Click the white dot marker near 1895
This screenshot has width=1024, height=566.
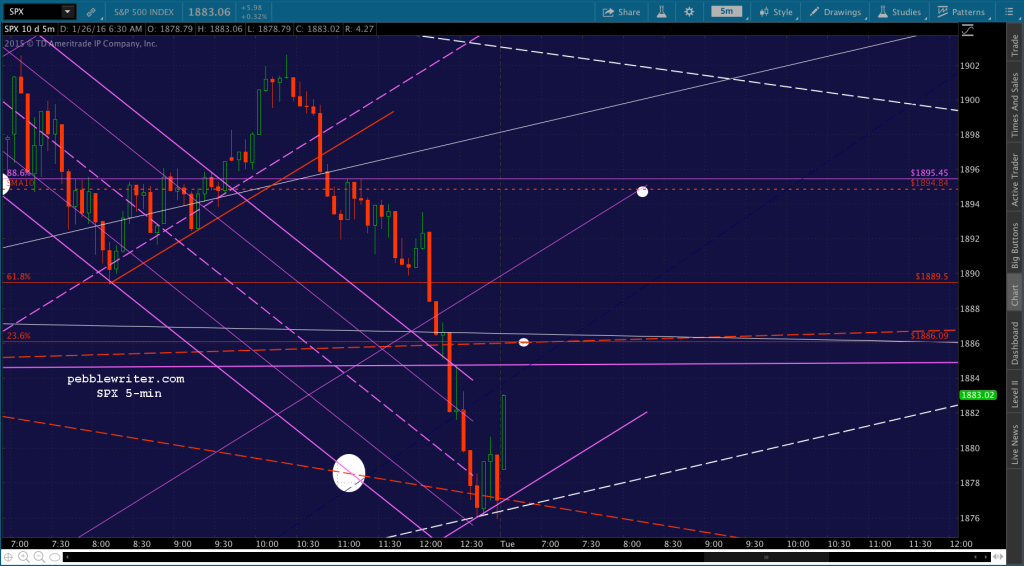[x=643, y=191]
